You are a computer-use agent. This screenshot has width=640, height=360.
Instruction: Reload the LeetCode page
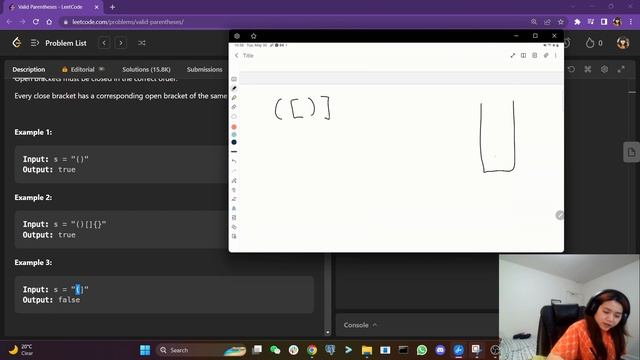36,22
